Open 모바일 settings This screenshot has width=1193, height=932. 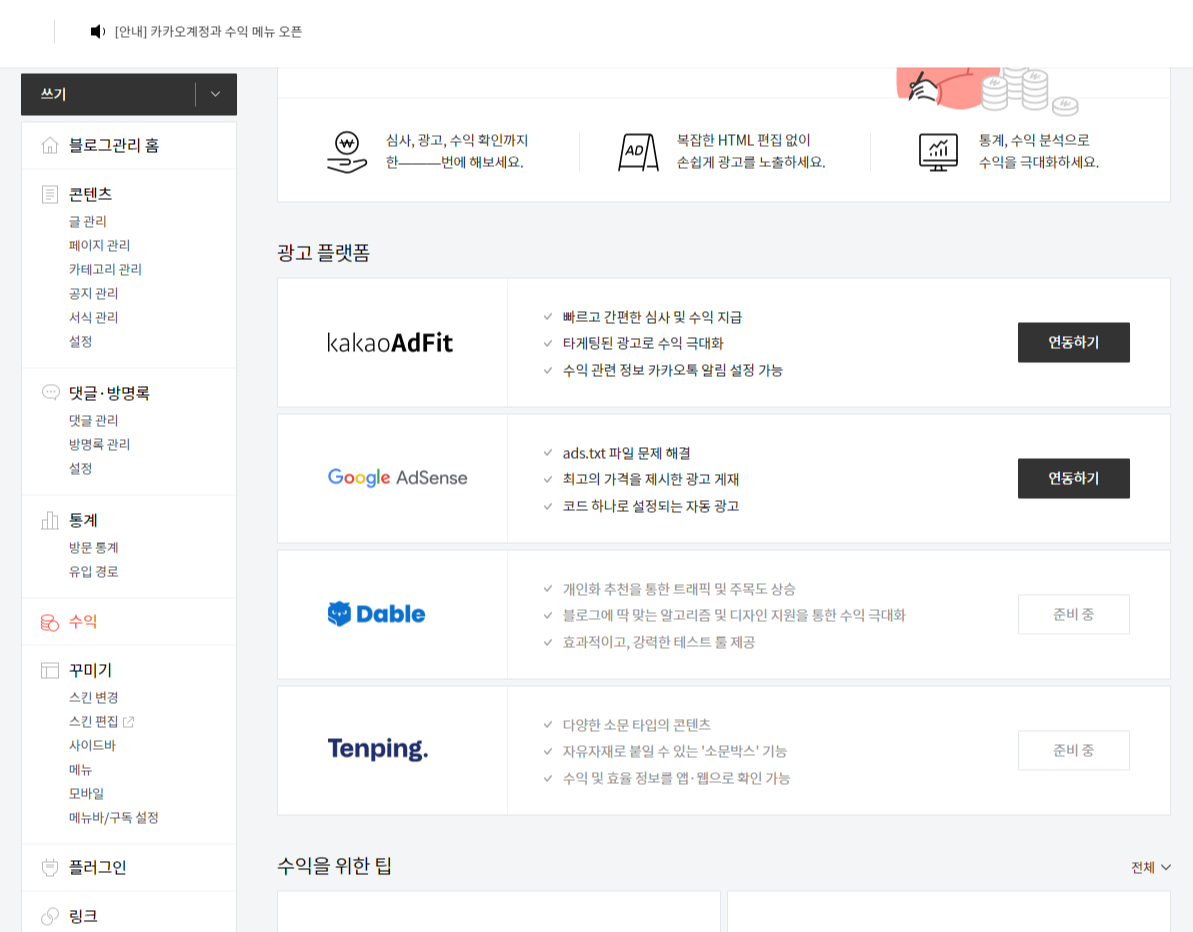click(x=87, y=793)
